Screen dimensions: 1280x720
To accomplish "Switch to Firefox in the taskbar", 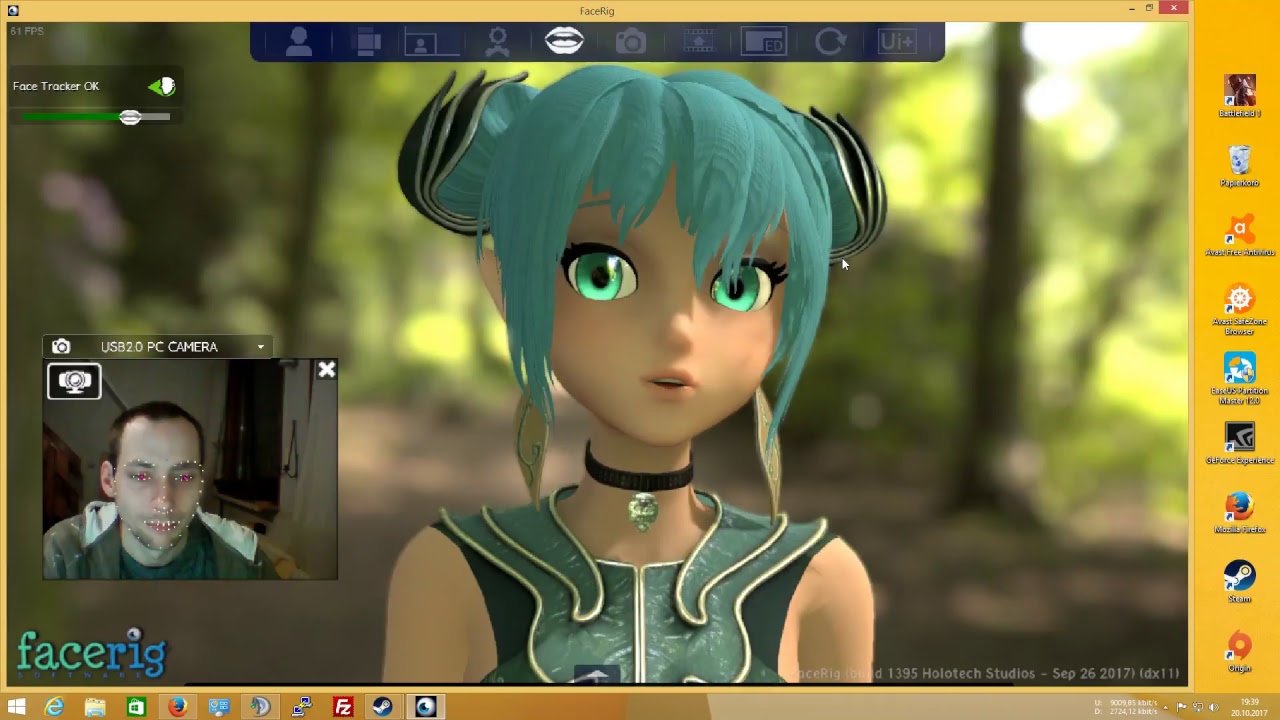I will tap(178, 707).
